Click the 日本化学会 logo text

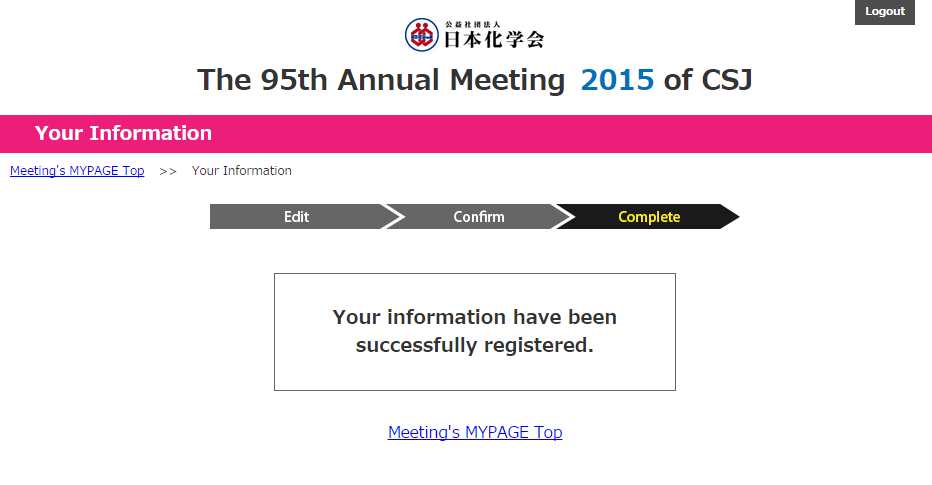(494, 39)
